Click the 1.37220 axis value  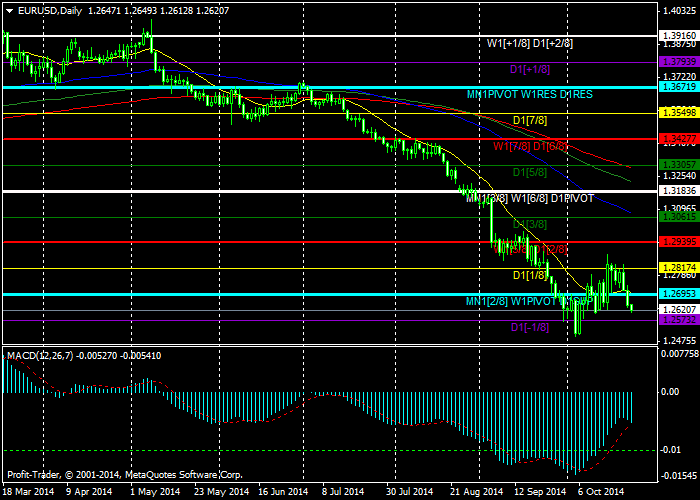click(x=680, y=77)
